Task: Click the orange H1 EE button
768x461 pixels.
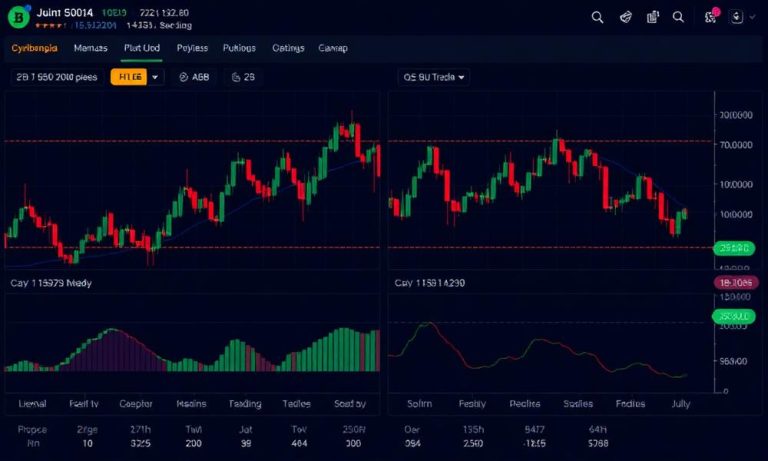Action: coord(129,77)
